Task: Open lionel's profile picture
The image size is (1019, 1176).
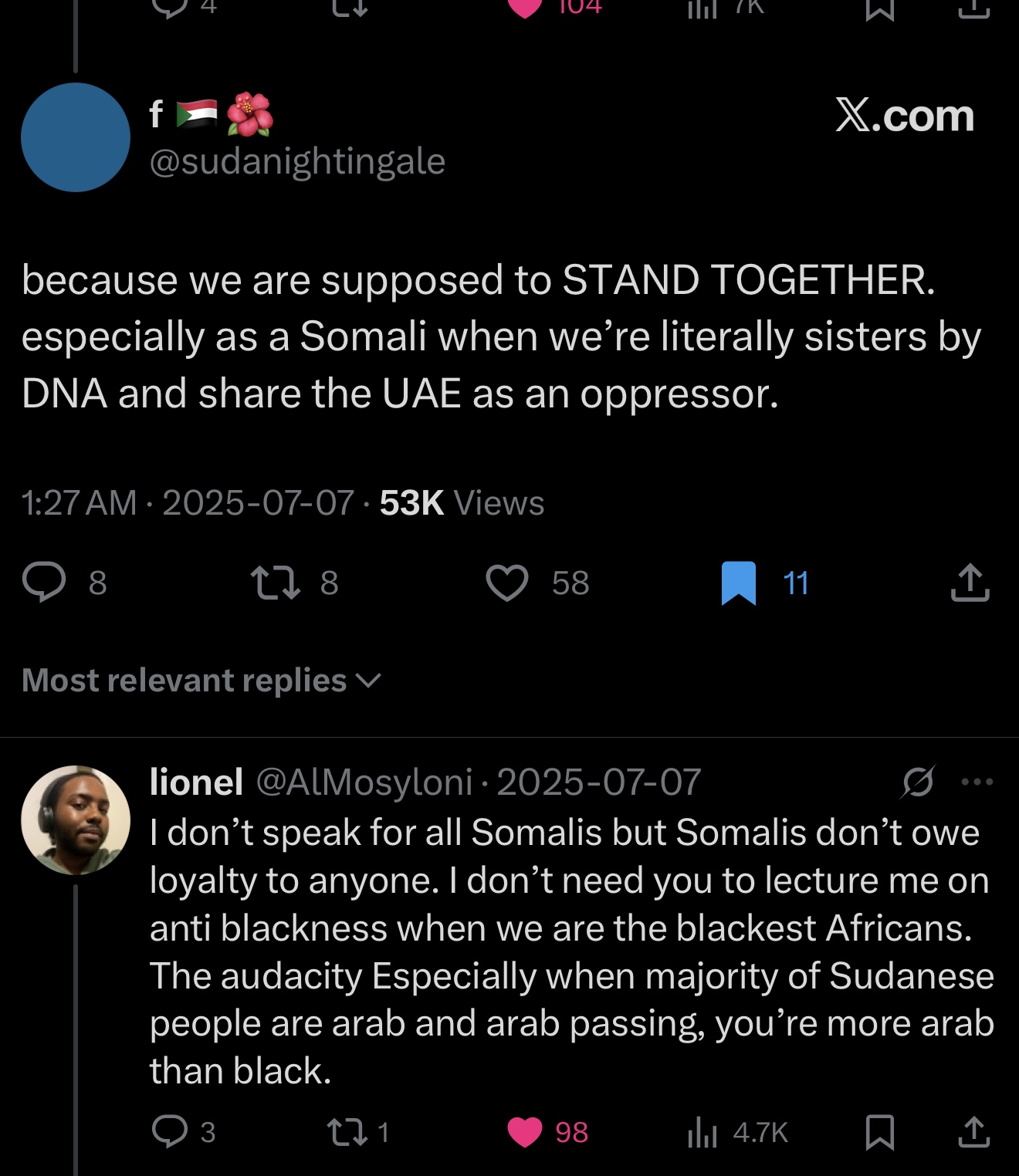Action: (76, 819)
